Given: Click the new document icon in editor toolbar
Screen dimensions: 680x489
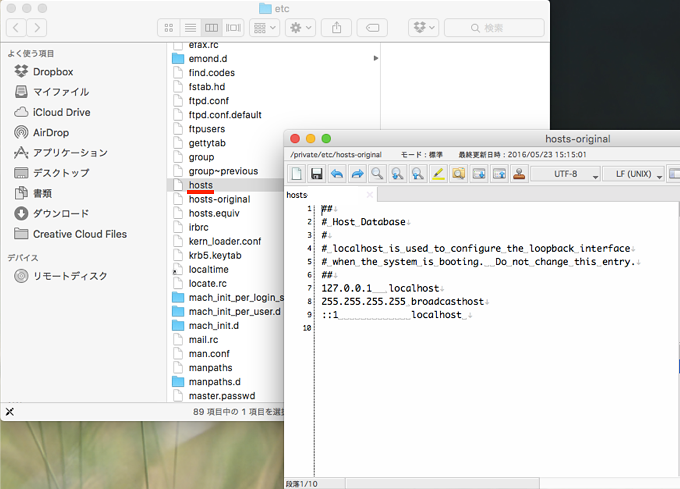Looking at the screenshot, I should (297, 174).
